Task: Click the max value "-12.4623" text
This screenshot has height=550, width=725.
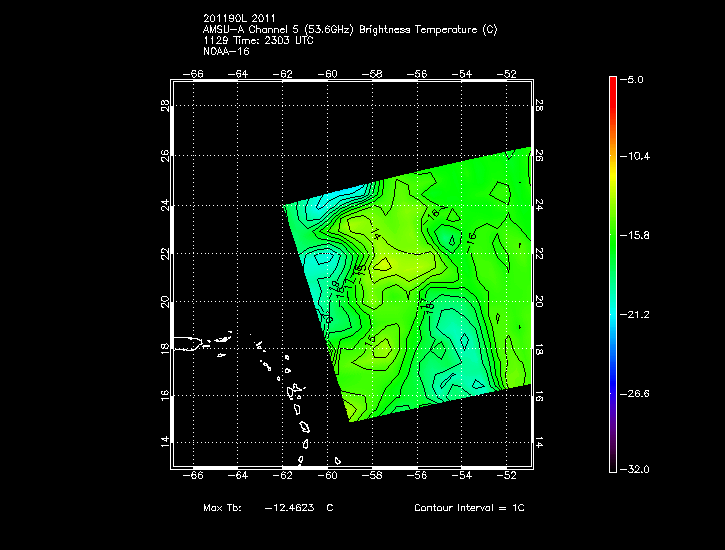Action: [x=289, y=508]
